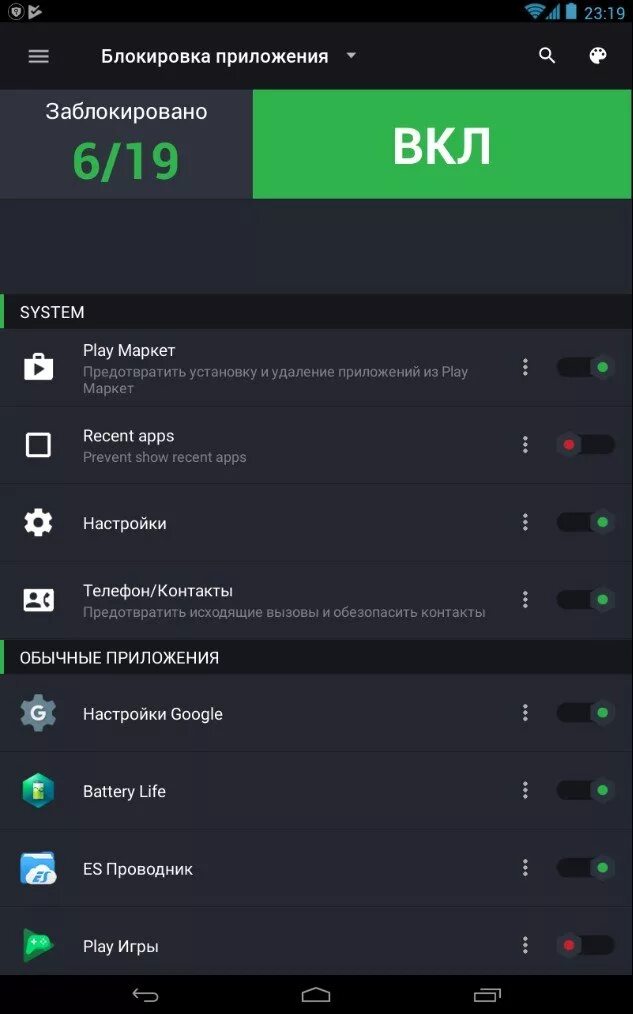Turn on Play Игры lock switch
Screen dimensions: 633x1014
click(x=585, y=945)
